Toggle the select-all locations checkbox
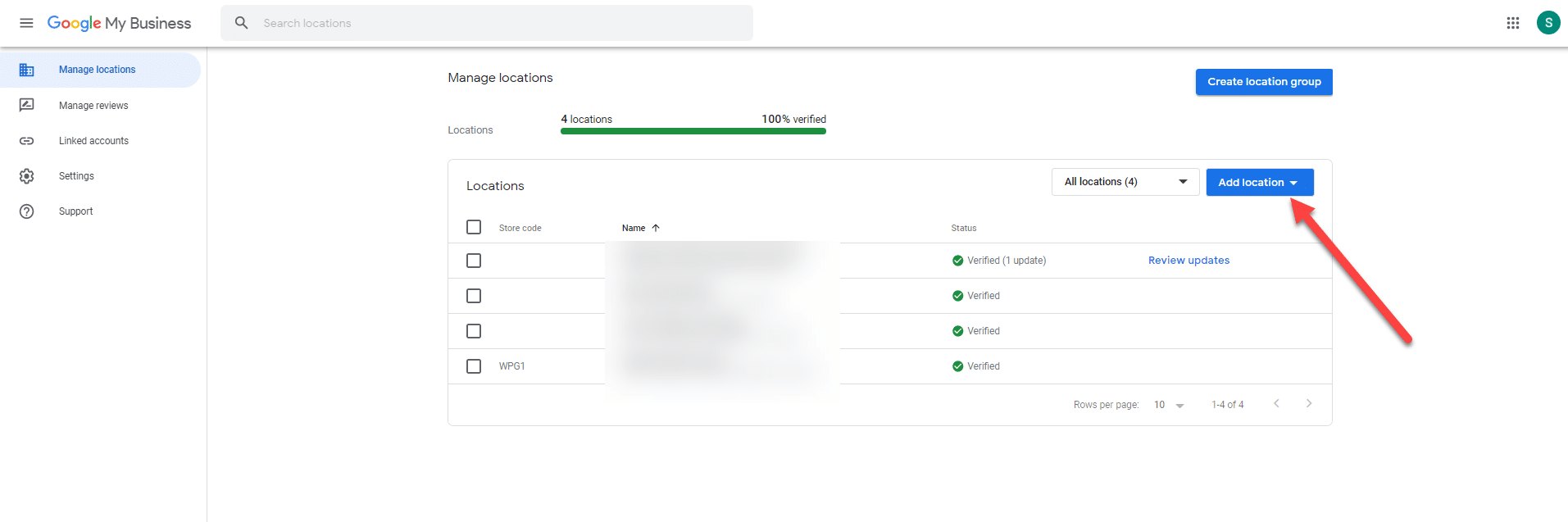 click(474, 227)
